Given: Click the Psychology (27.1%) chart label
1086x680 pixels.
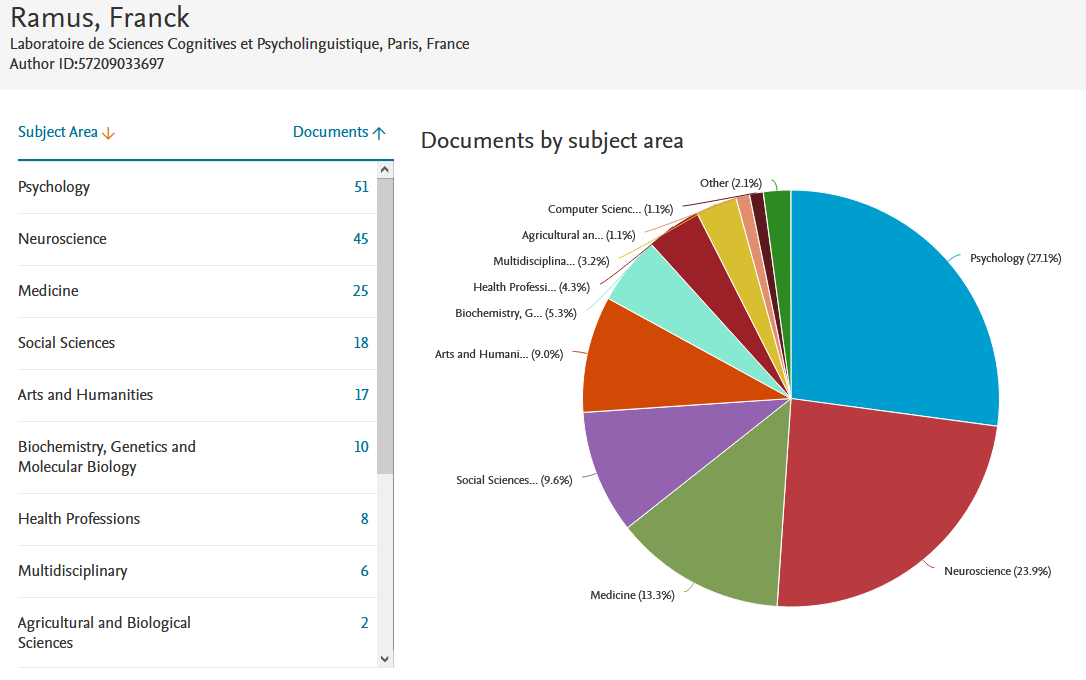Looking at the screenshot, I should pyautogui.click(x=1015, y=258).
